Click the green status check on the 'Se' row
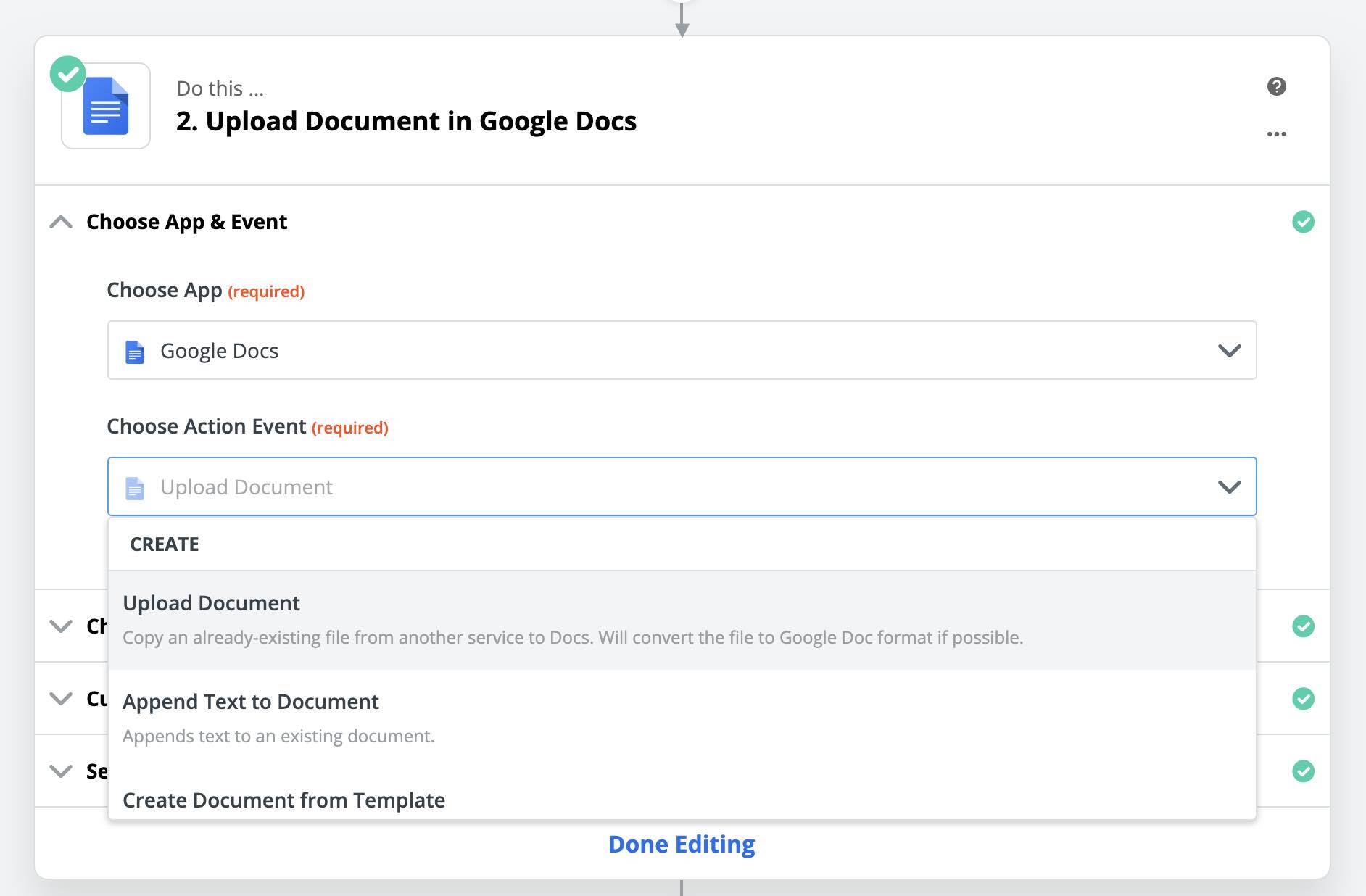The image size is (1366, 896). 1303,771
